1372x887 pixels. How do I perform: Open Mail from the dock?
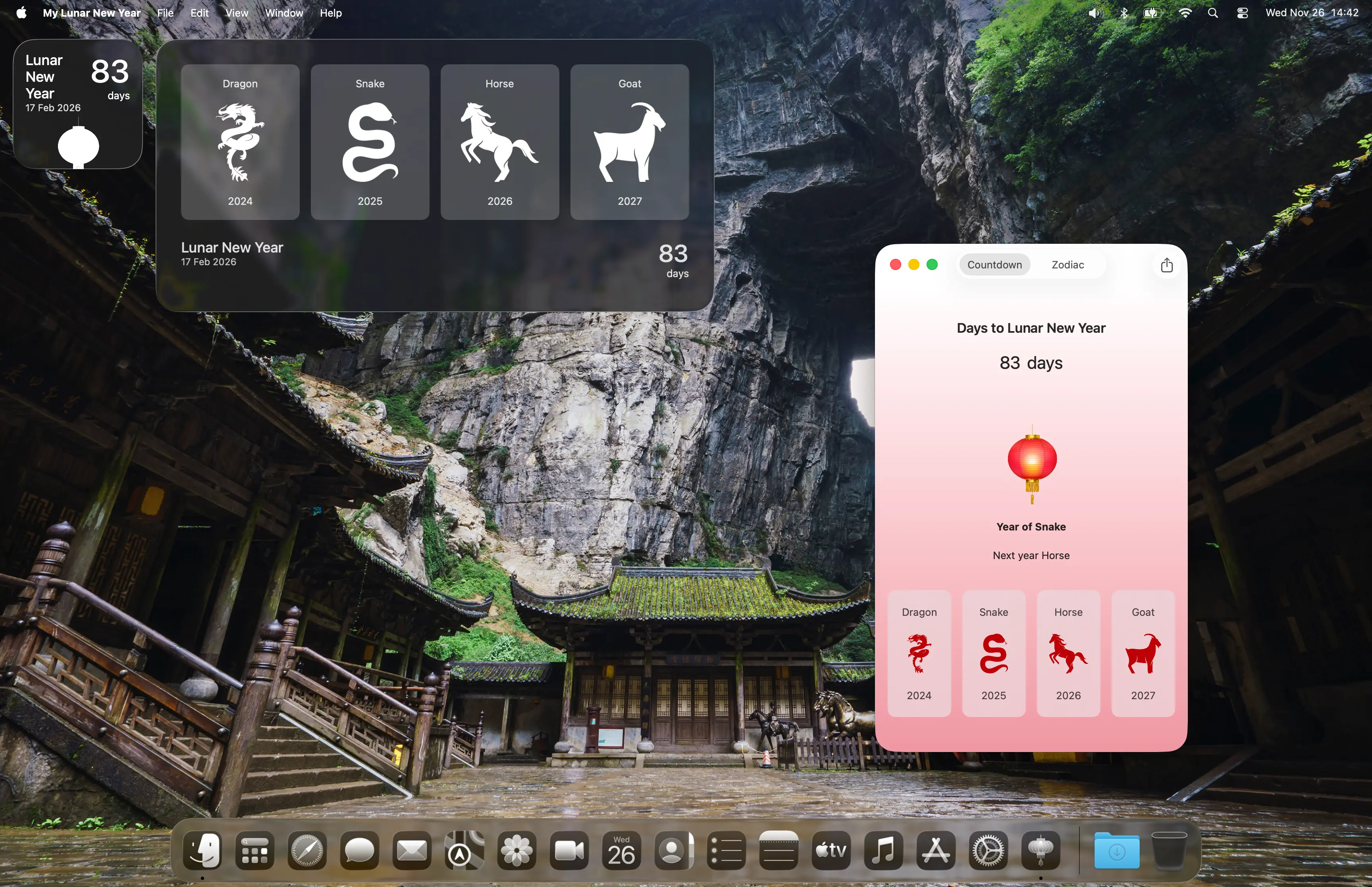412,850
